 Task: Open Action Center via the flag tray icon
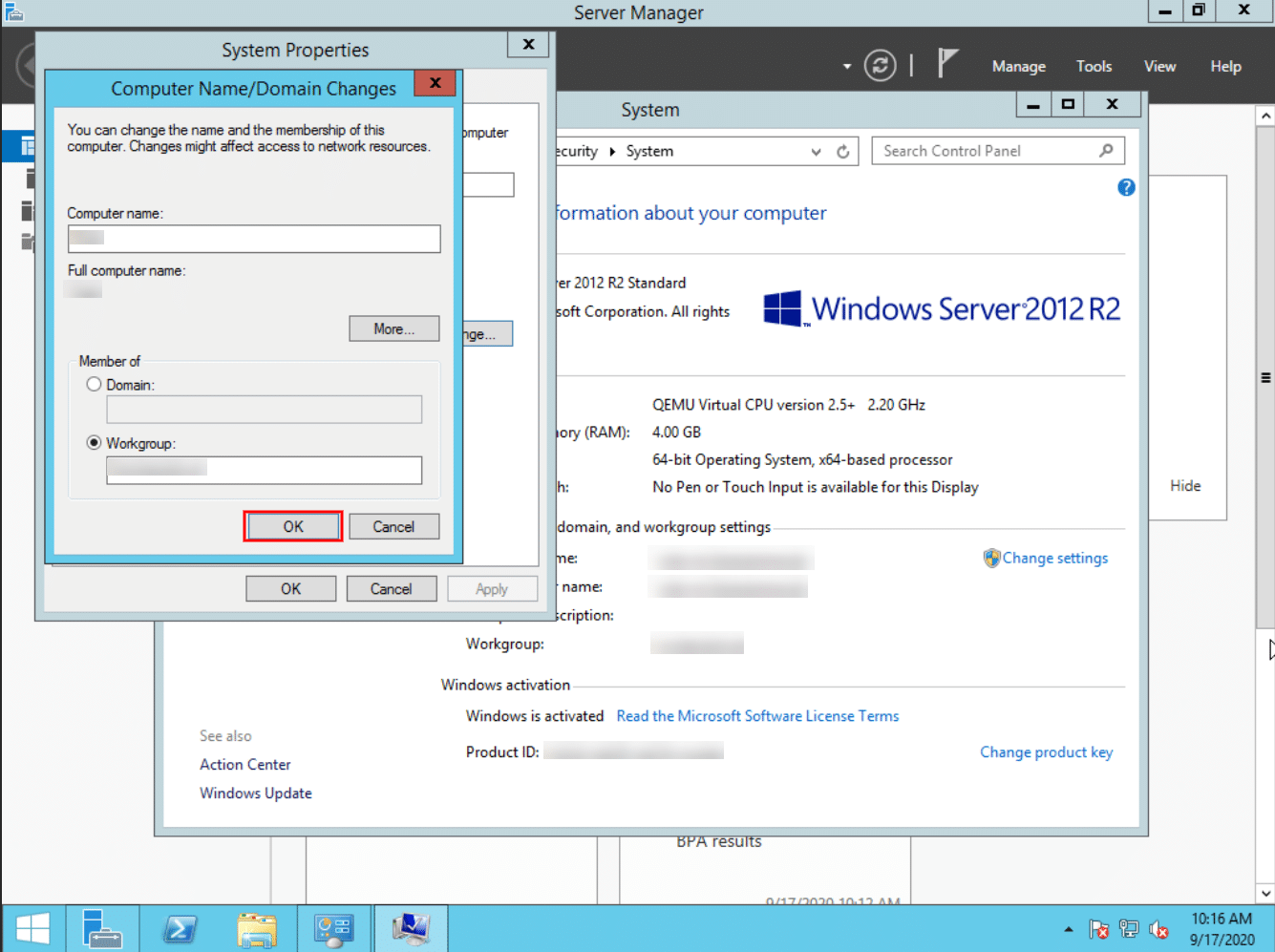pos(1098,928)
